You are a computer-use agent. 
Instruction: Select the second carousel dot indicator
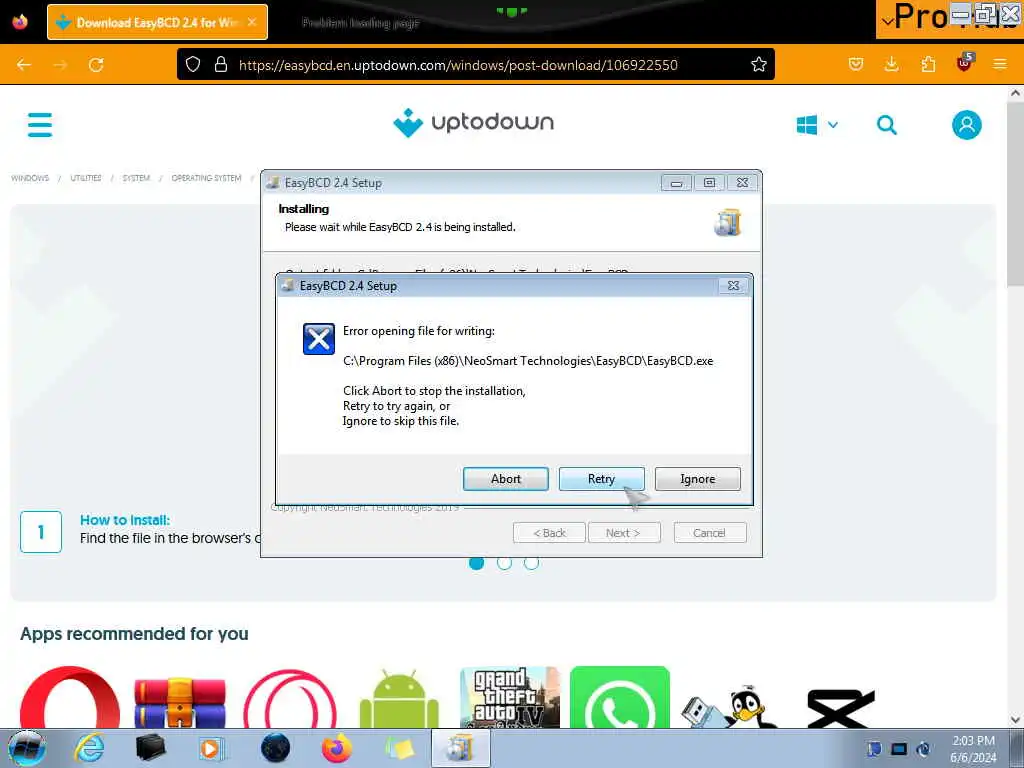tap(504, 563)
